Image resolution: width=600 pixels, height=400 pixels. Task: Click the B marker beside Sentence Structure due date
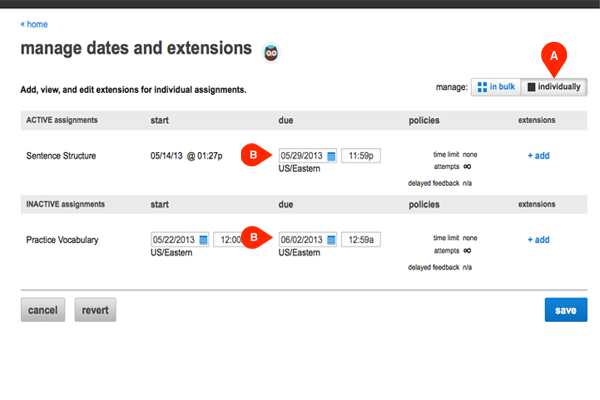(255, 155)
